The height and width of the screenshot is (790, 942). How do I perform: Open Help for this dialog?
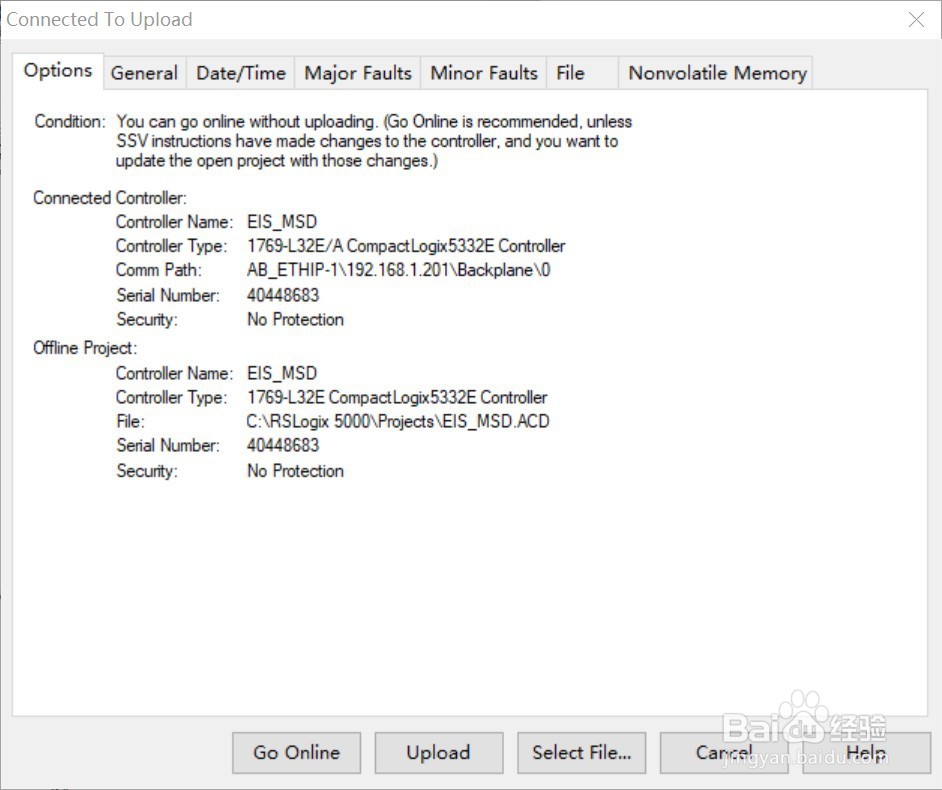pos(866,753)
